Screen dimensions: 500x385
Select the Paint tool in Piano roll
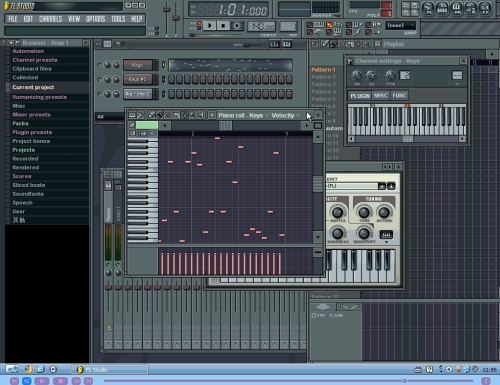tap(160, 115)
